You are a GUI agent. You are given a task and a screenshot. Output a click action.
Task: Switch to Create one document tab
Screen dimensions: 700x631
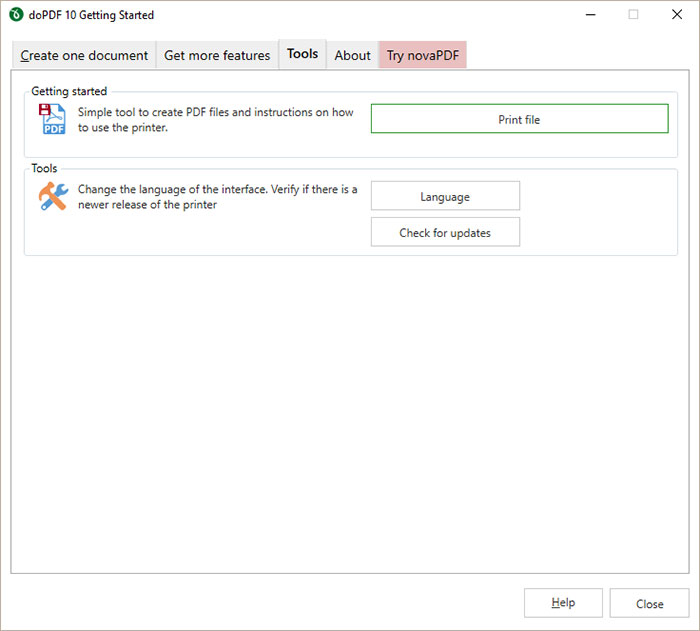pos(84,55)
